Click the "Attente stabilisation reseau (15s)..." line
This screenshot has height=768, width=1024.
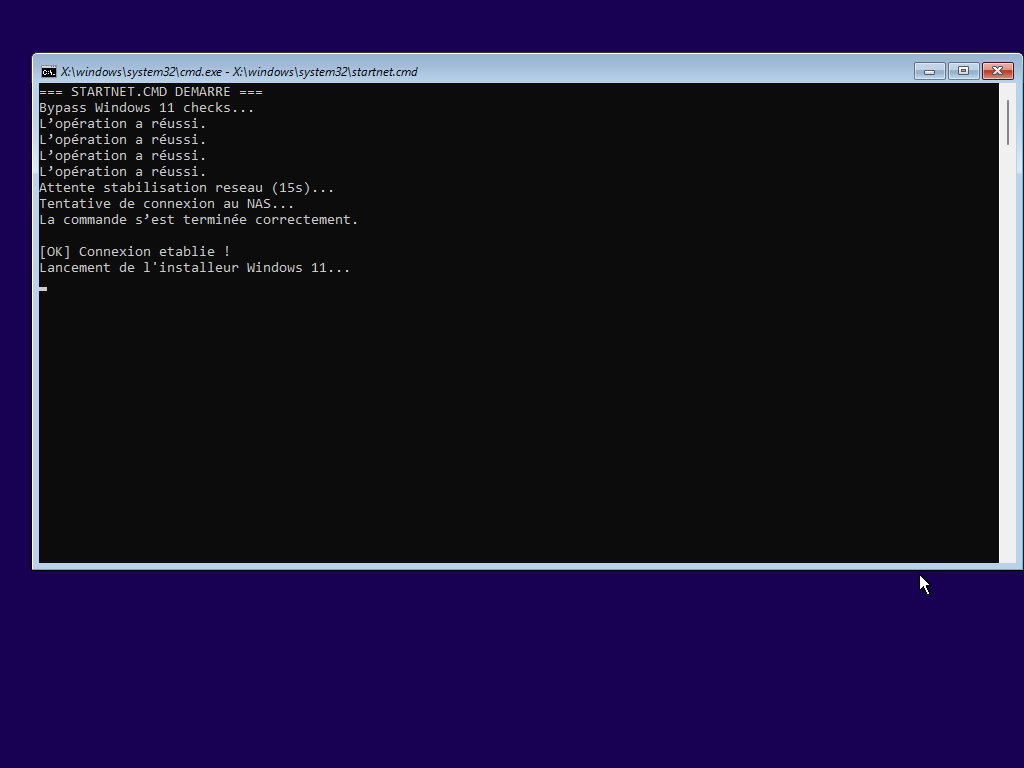click(x=186, y=188)
